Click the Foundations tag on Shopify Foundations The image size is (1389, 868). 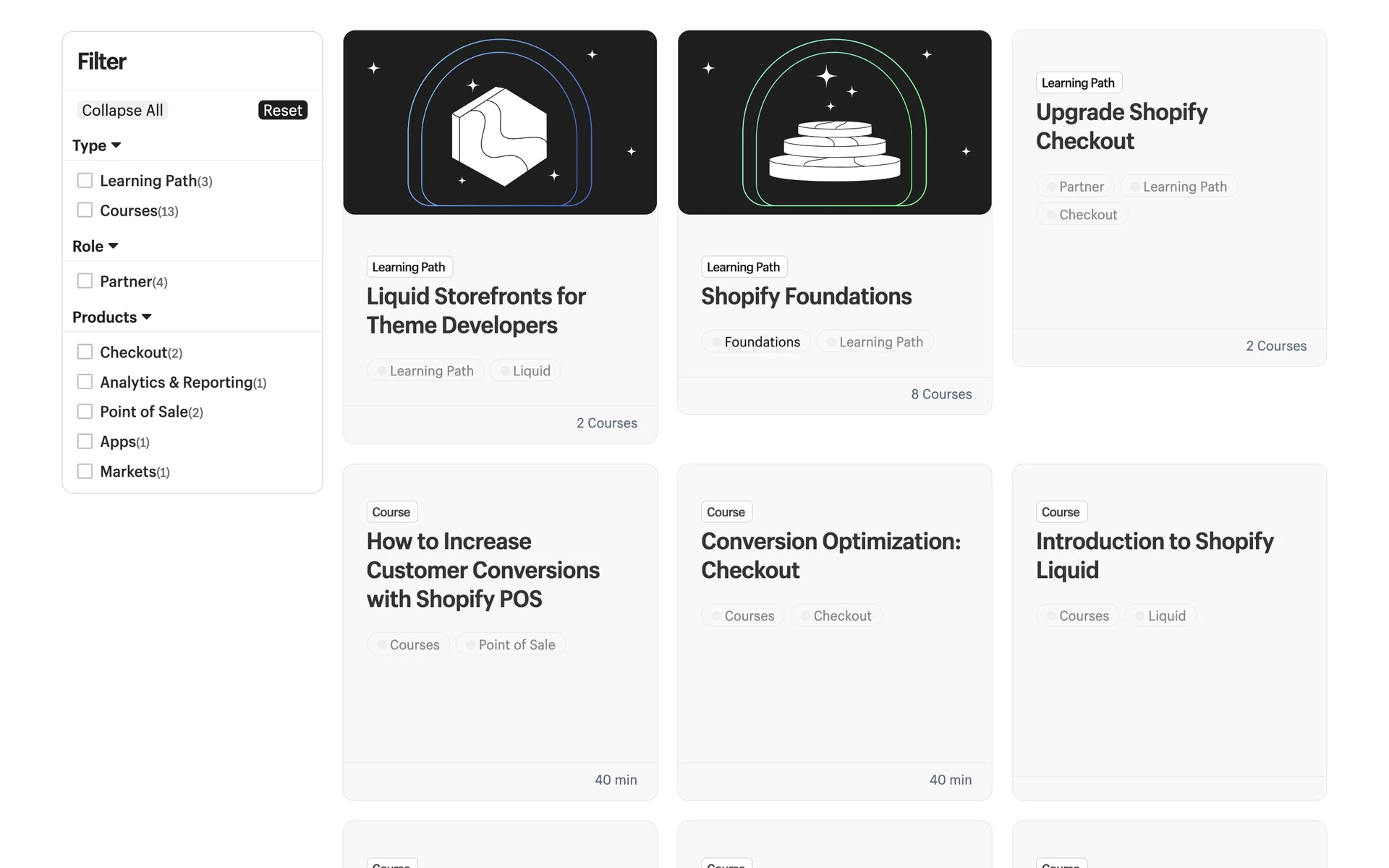pos(756,341)
